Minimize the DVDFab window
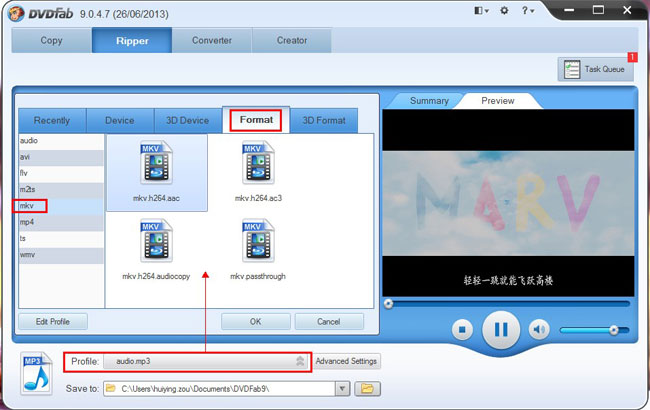Image resolution: width=650 pixels, height=410 pixels. pos(569,10)
